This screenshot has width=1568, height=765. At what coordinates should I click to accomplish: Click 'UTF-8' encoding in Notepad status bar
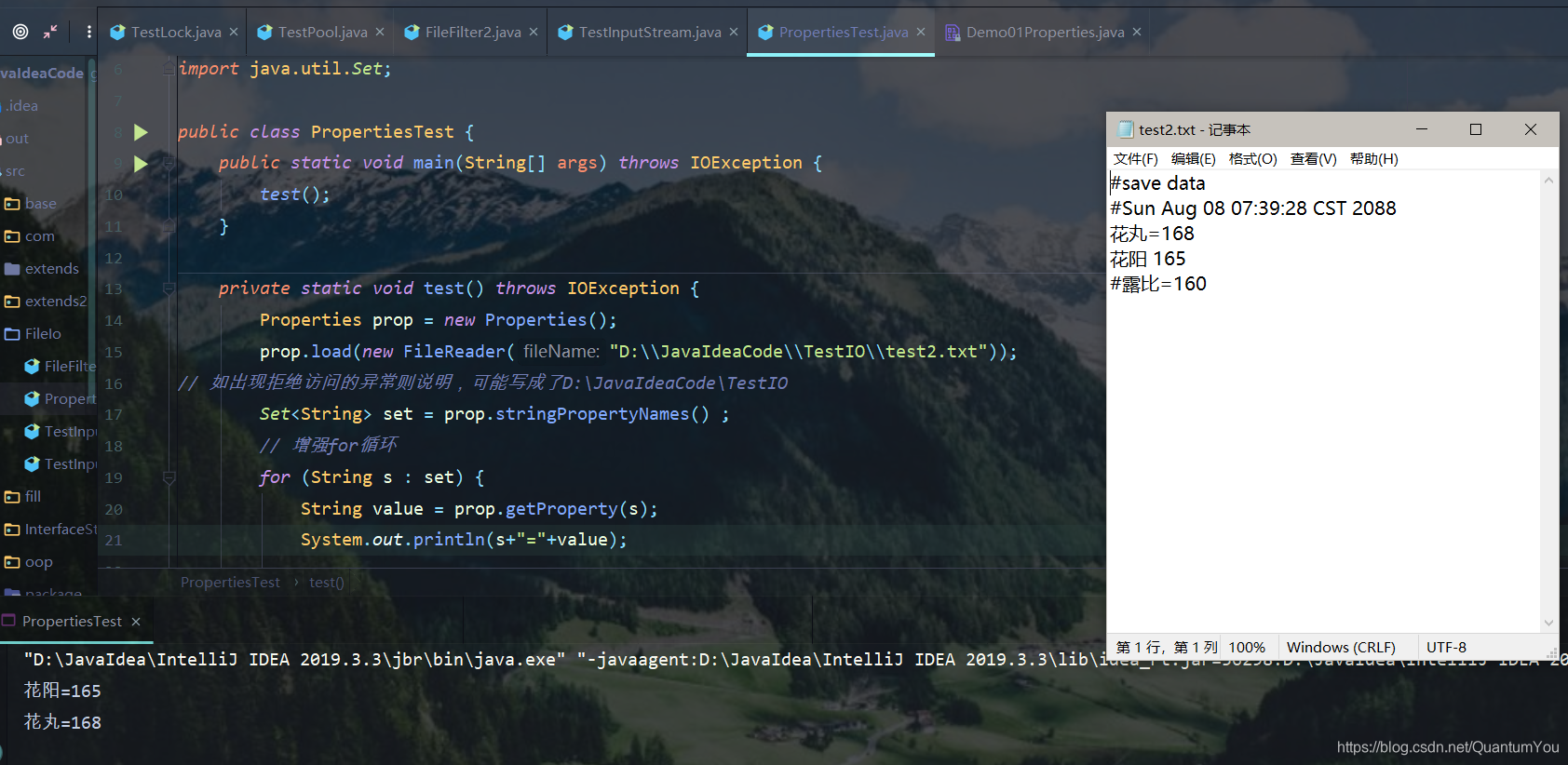coord(1446,648)
